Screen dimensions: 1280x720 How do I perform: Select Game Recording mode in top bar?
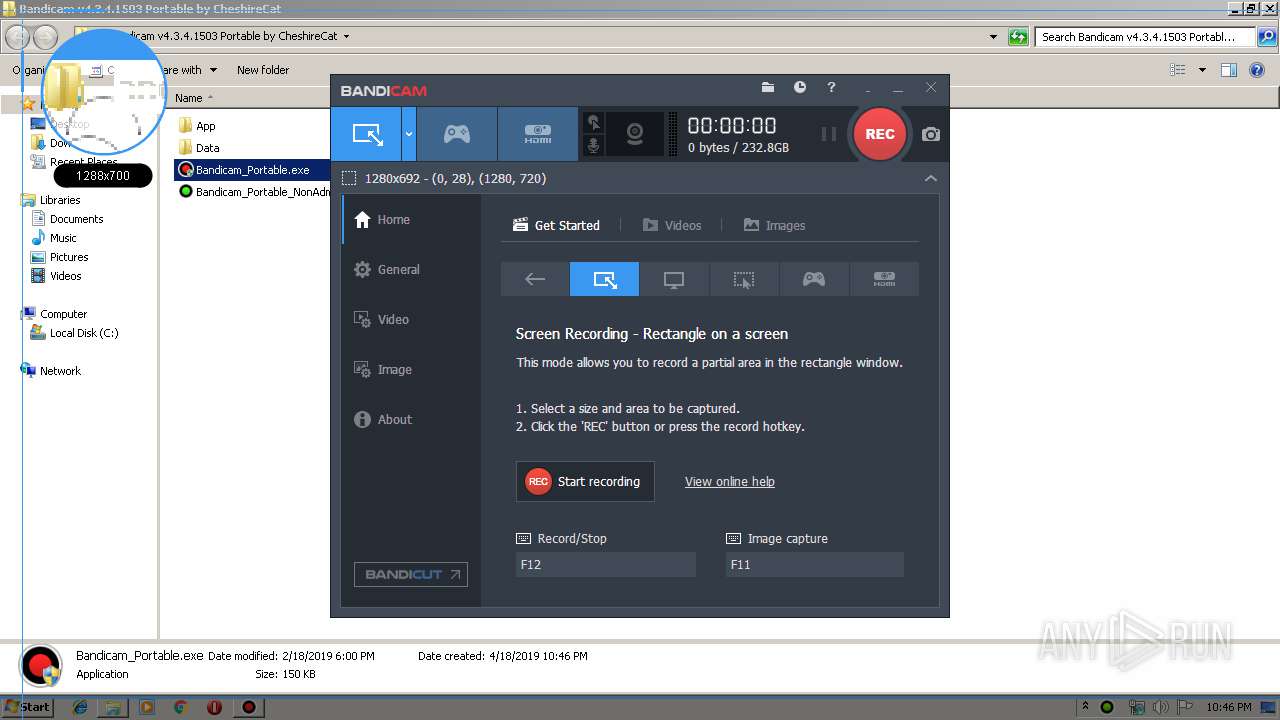pos(457,134)
